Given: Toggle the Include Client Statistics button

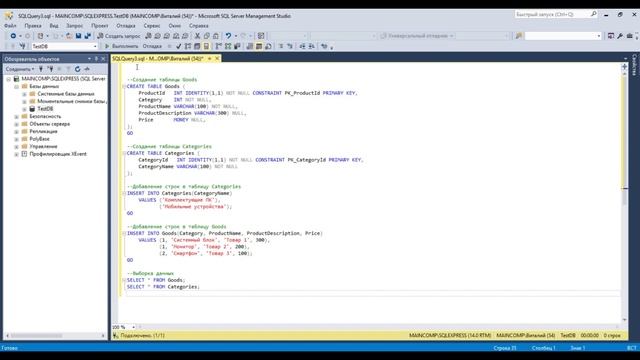Looking at the screenshot, I should point(238,46).
